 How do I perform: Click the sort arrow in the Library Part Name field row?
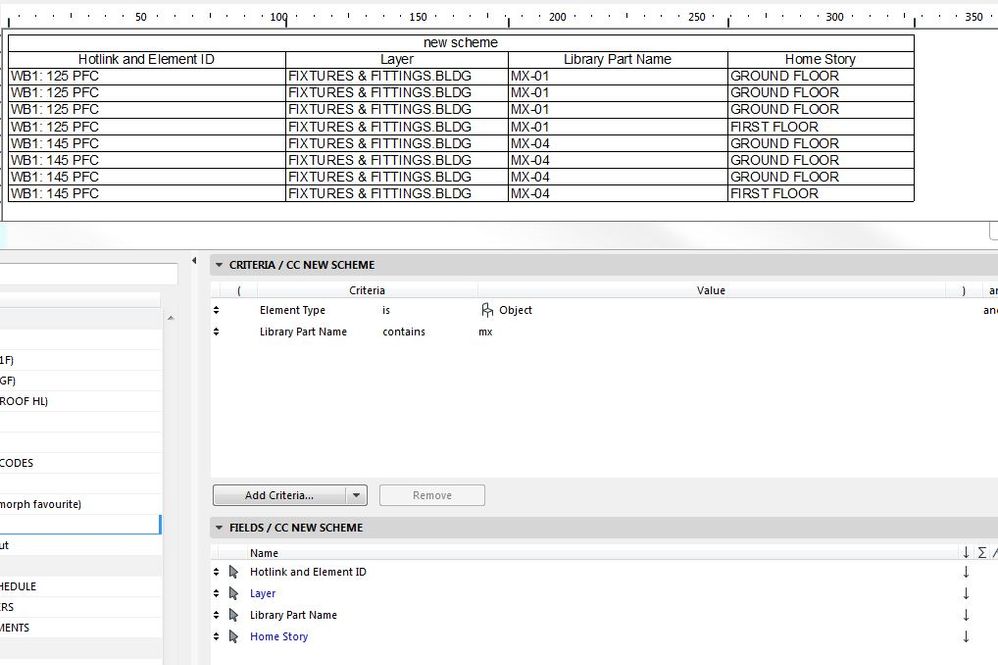coord(966,615)
